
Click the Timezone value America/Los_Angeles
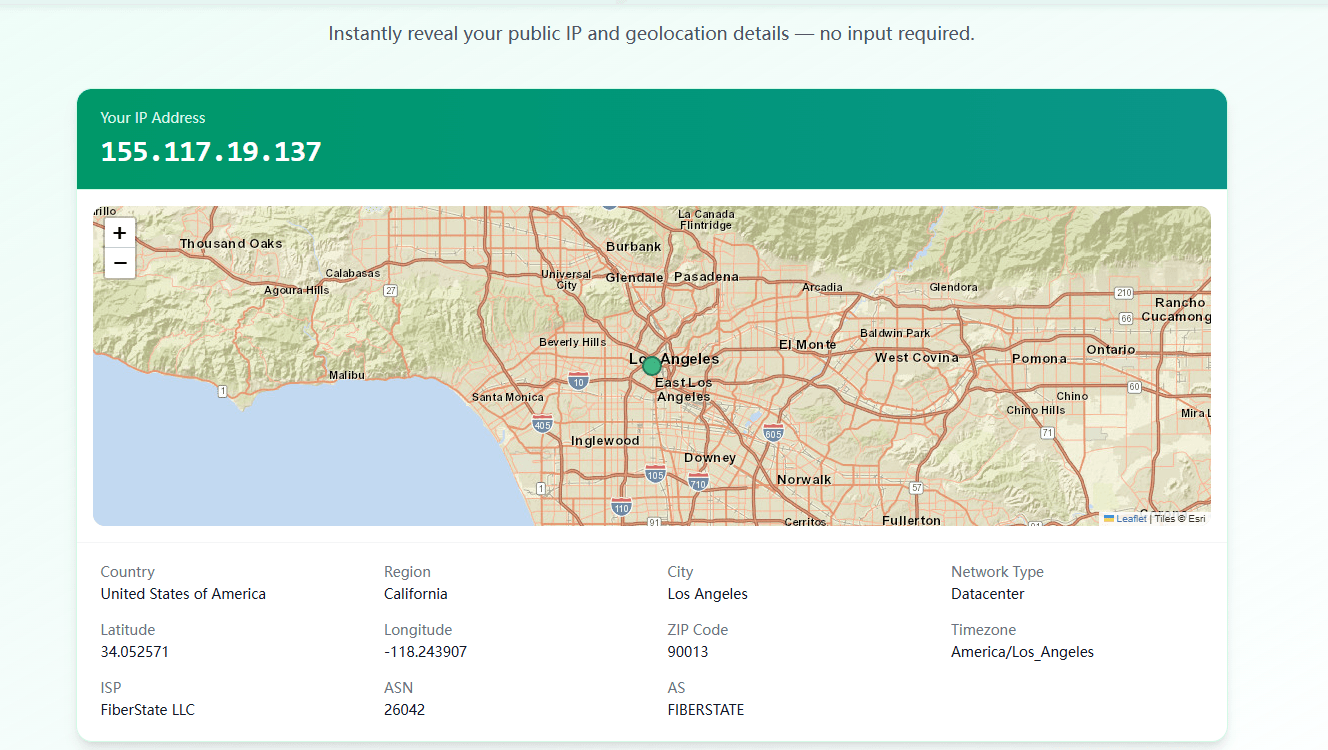(1022, 652)
